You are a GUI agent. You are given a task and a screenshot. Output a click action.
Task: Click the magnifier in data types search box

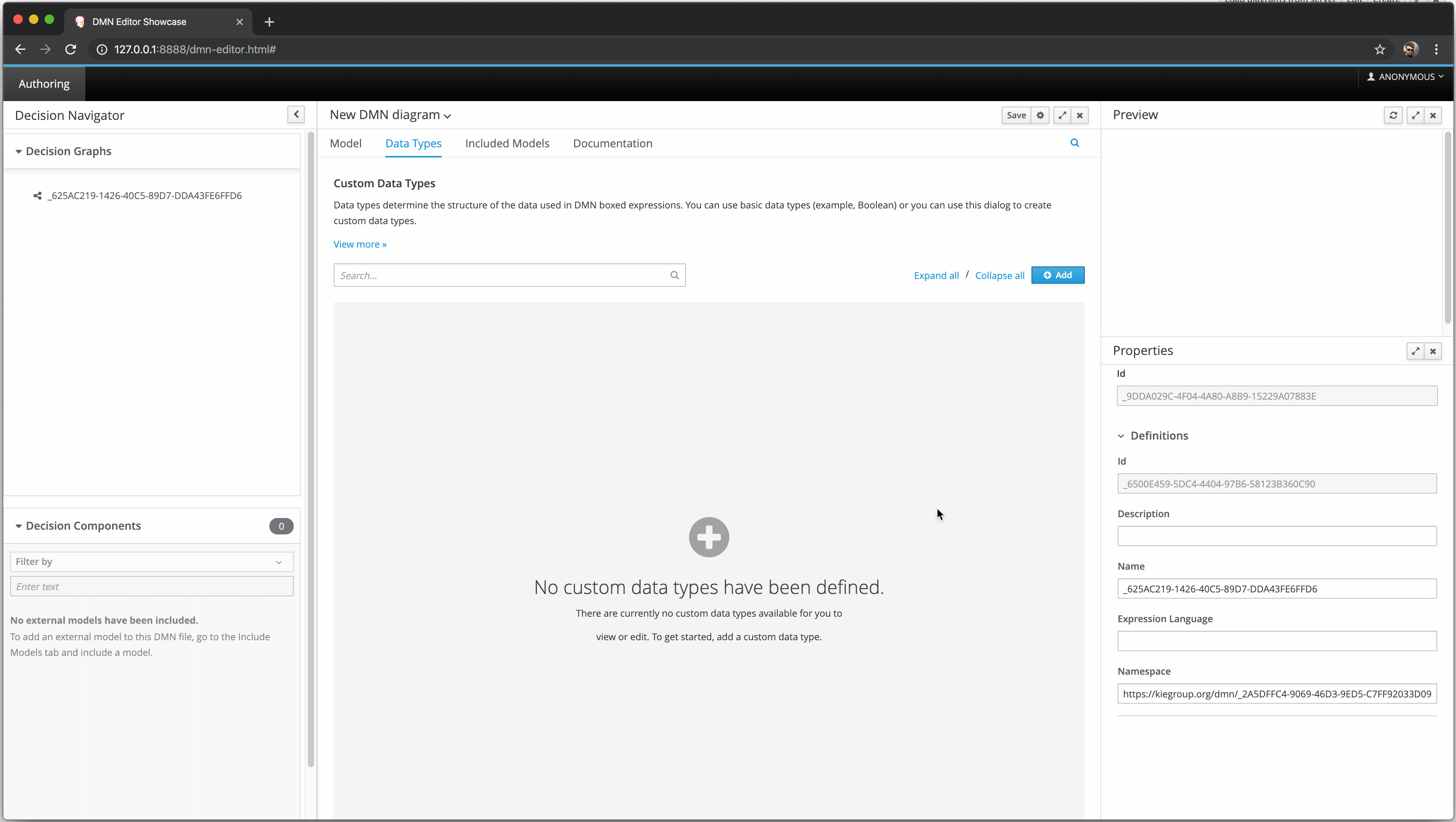tap(674, 275)
